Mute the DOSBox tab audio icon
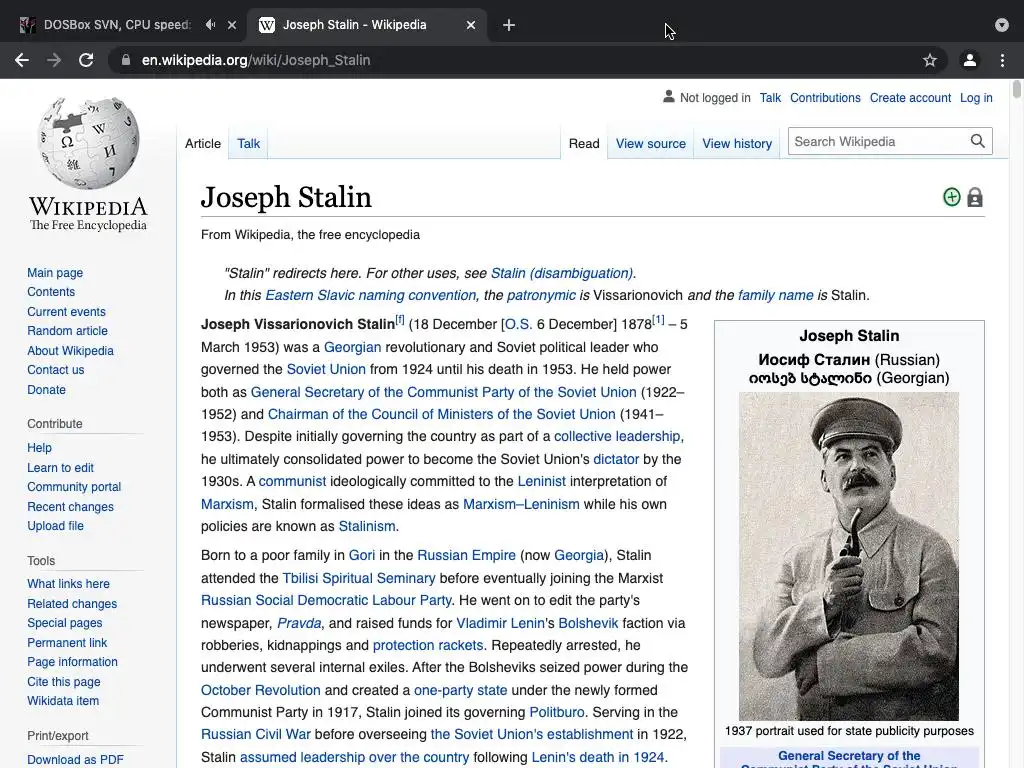Image resolution: width=1024 pixels, height=768 pixels. pos(210,25)
